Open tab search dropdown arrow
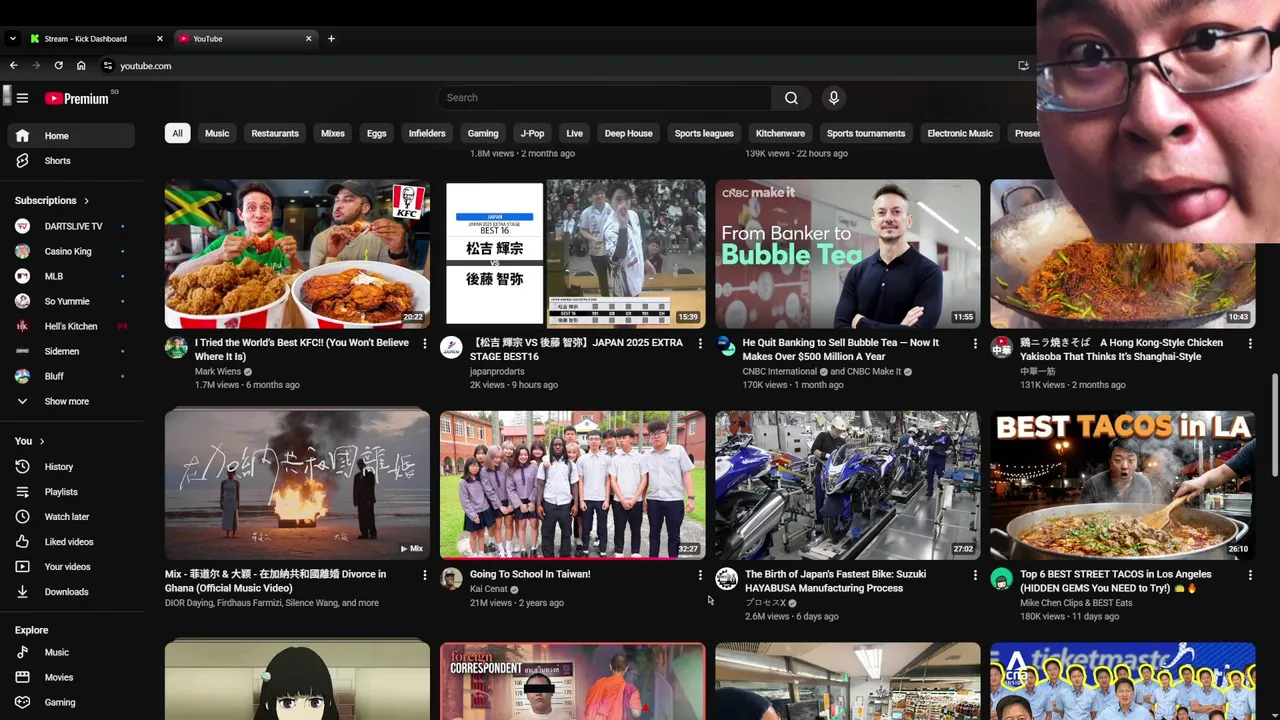 pos(12,39)
